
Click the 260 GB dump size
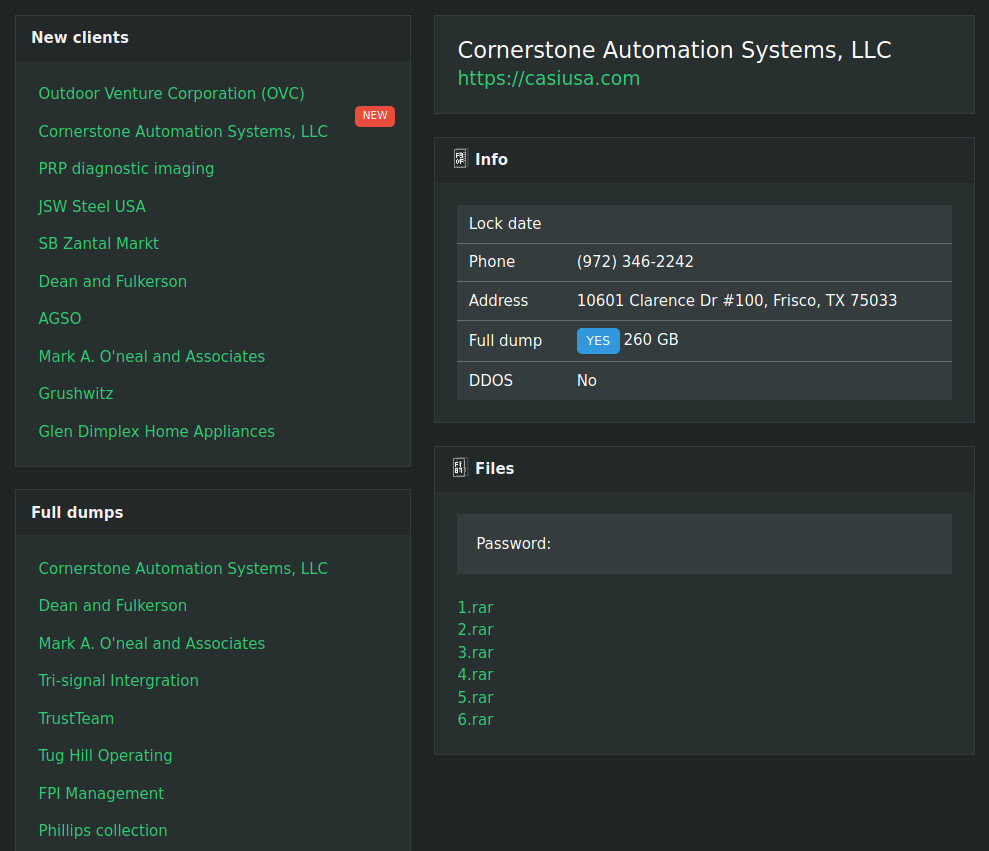pos(651,340)
